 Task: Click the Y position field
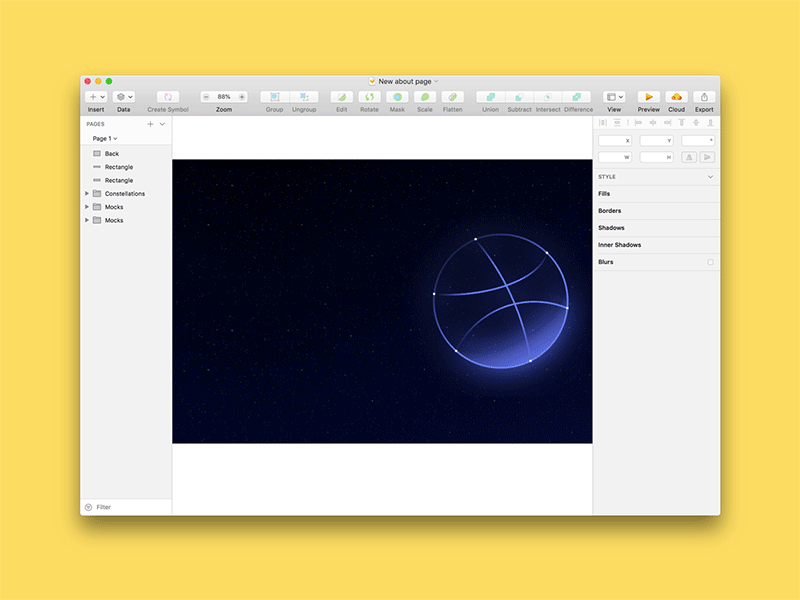coord(657,140)
